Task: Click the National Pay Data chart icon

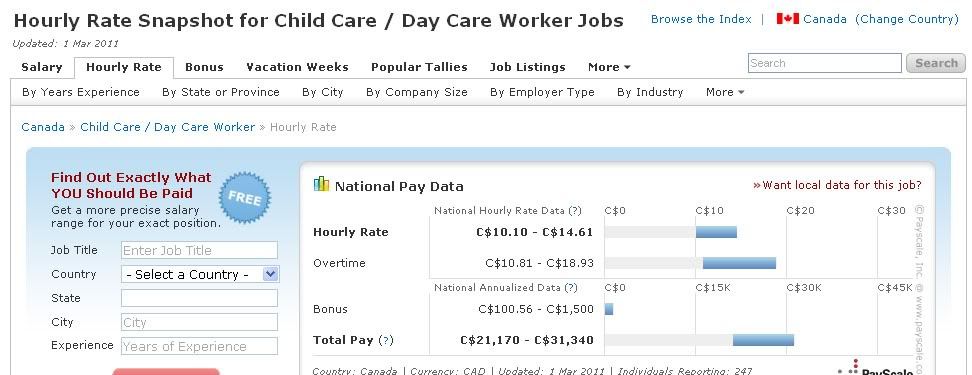Action: [x=321, y=184]
